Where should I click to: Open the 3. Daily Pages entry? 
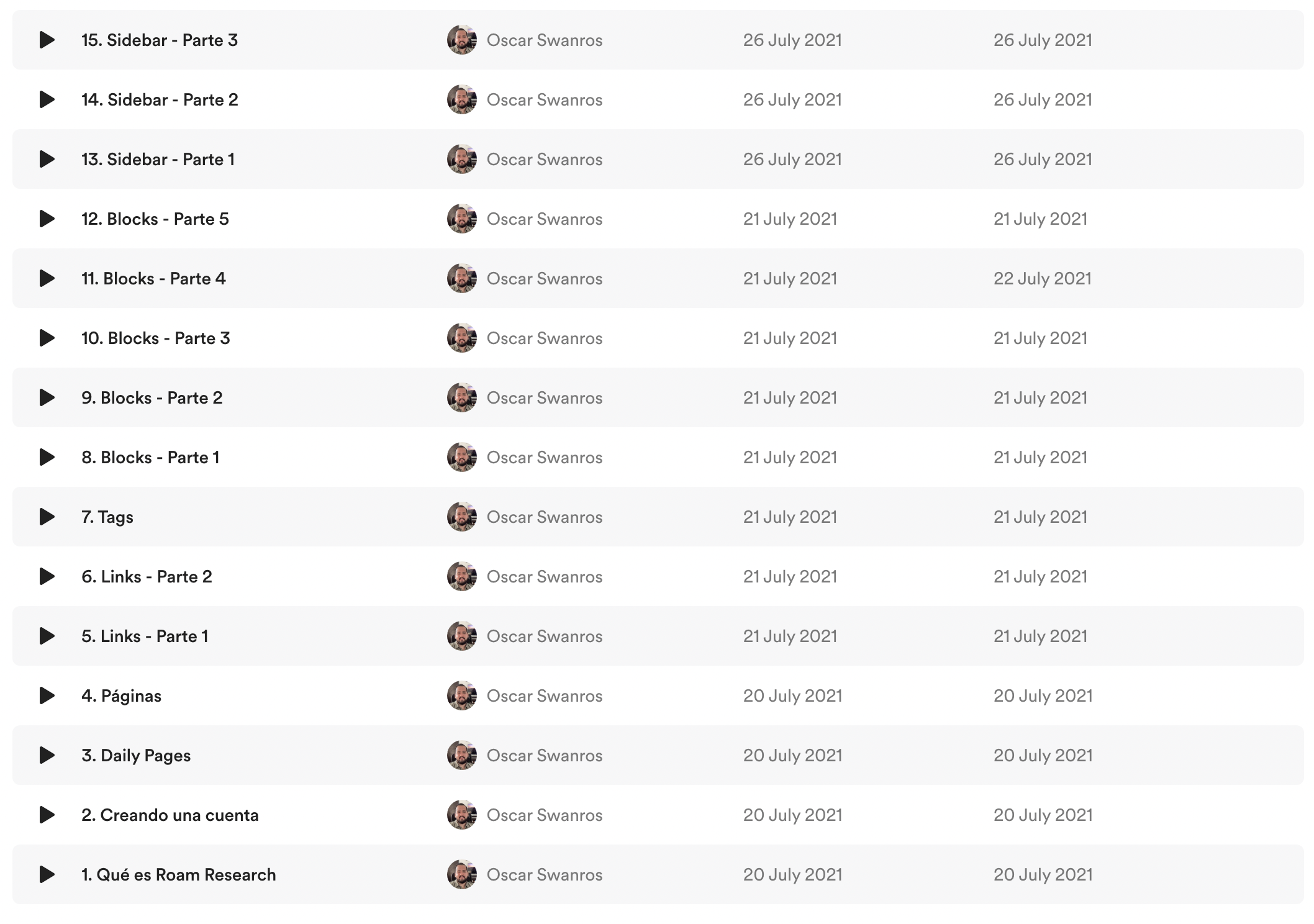(x=136, y=756)
